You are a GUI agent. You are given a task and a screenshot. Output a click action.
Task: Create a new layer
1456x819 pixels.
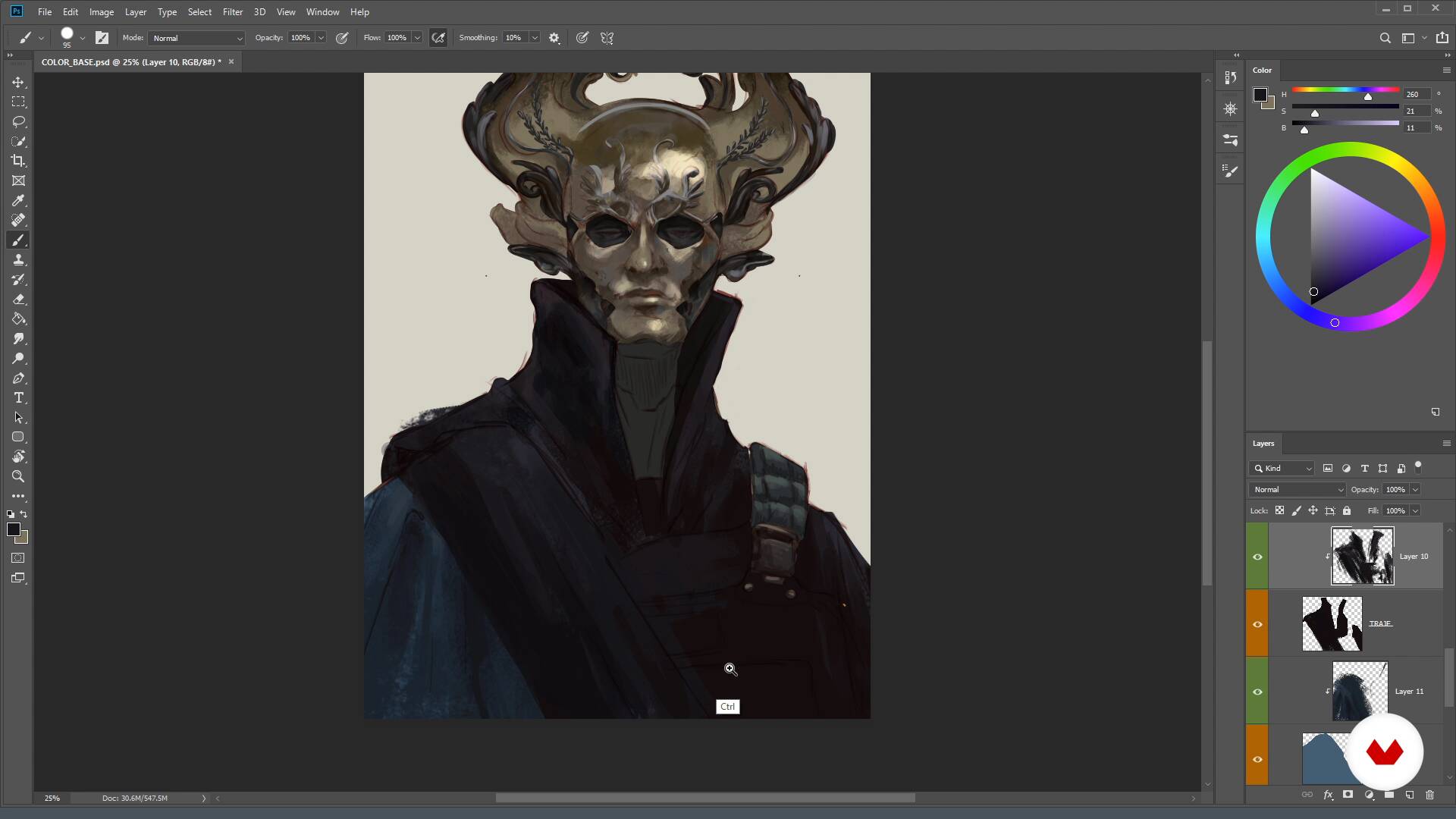(x=1410, y=795)
